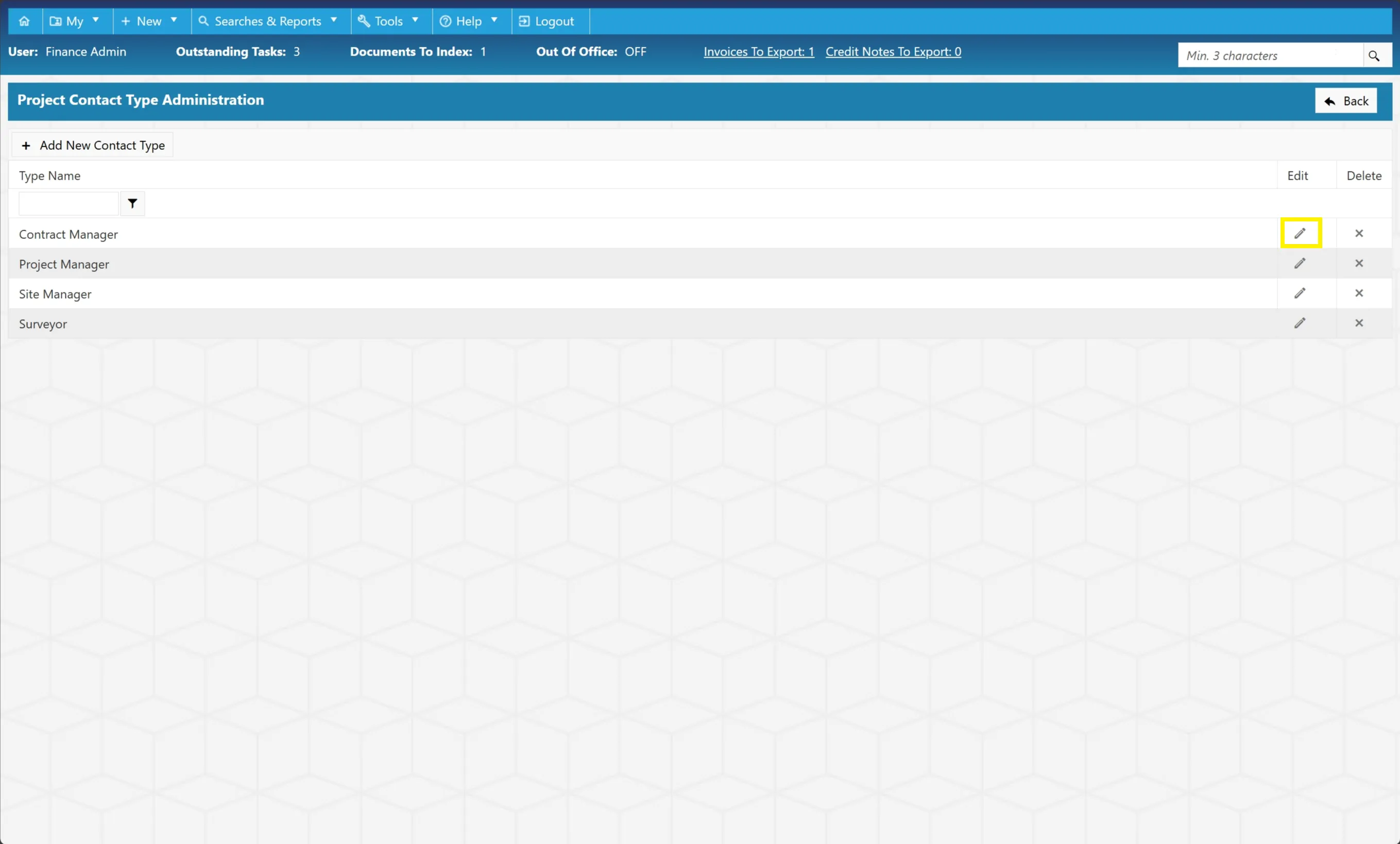Image resolution: width=1400 pixels, height=844 pixels.
Task: Expand the My dropdown menu
Action: [x=75, y=21]
